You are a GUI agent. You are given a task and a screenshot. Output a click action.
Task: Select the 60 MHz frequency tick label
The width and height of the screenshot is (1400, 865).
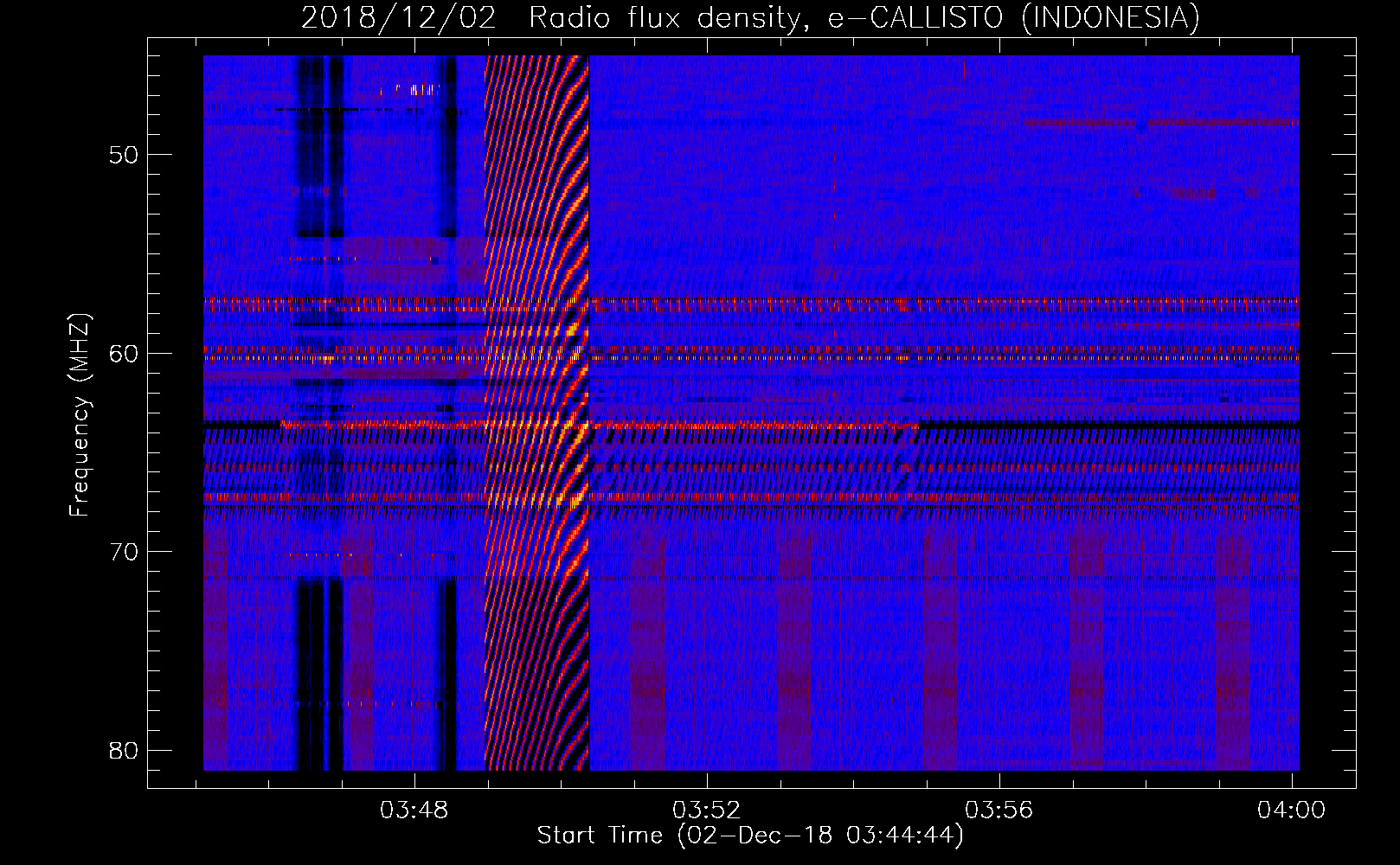pyautogui.click(x=124, y=353)
